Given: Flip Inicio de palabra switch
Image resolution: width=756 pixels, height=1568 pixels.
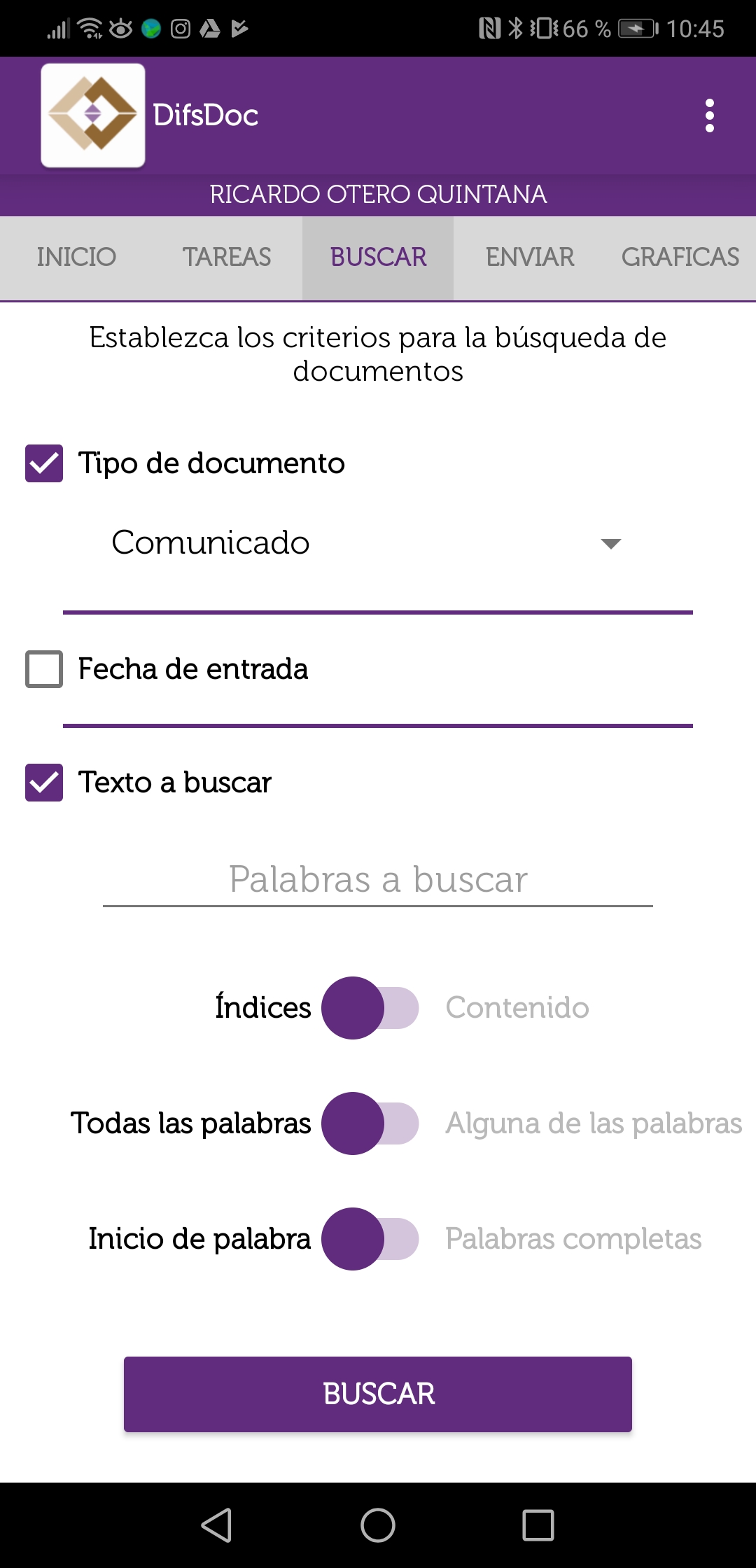Looking at the screenshot, I should click(x=370, y=1239).
